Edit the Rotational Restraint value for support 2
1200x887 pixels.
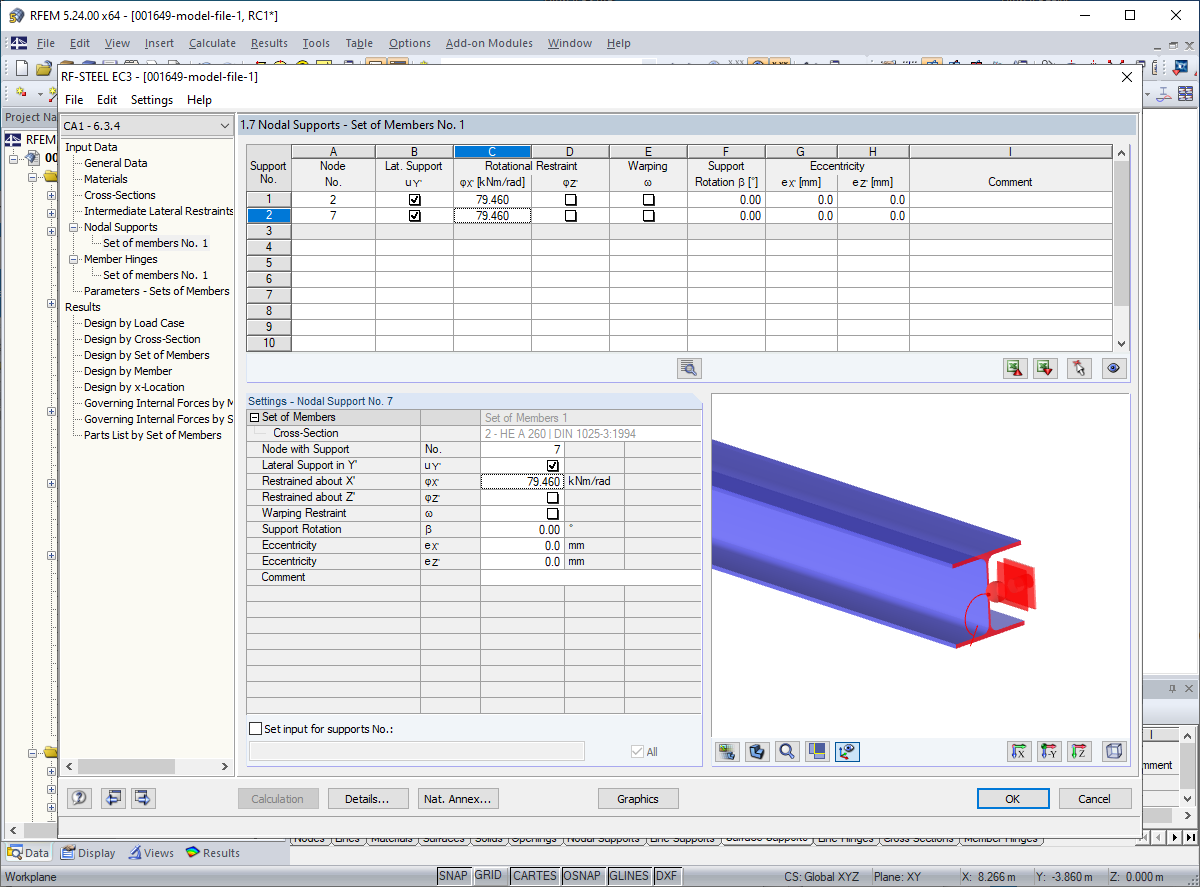click(x=492, y=215)
